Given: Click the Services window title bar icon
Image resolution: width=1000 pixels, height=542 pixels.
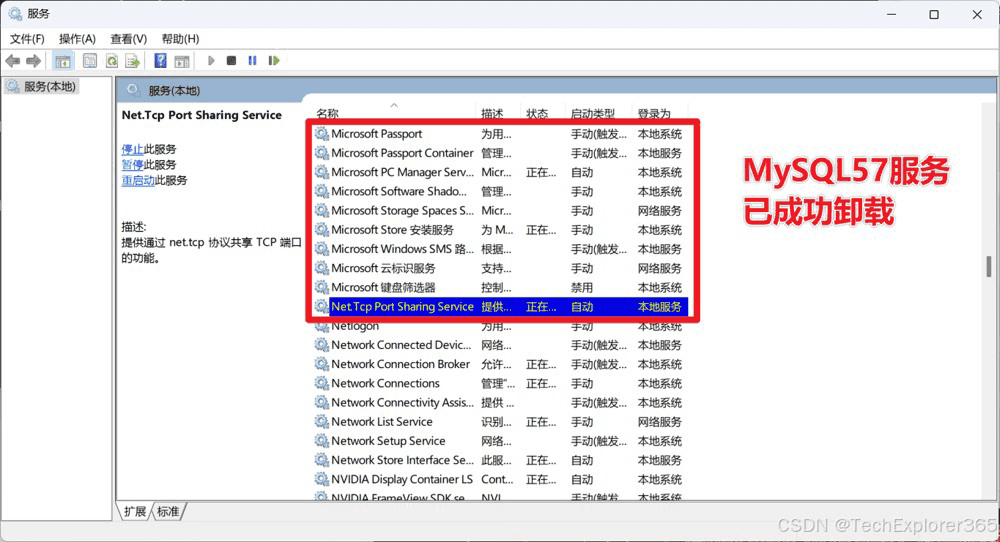Looking at the screenshot, I should tap(15, 14).
